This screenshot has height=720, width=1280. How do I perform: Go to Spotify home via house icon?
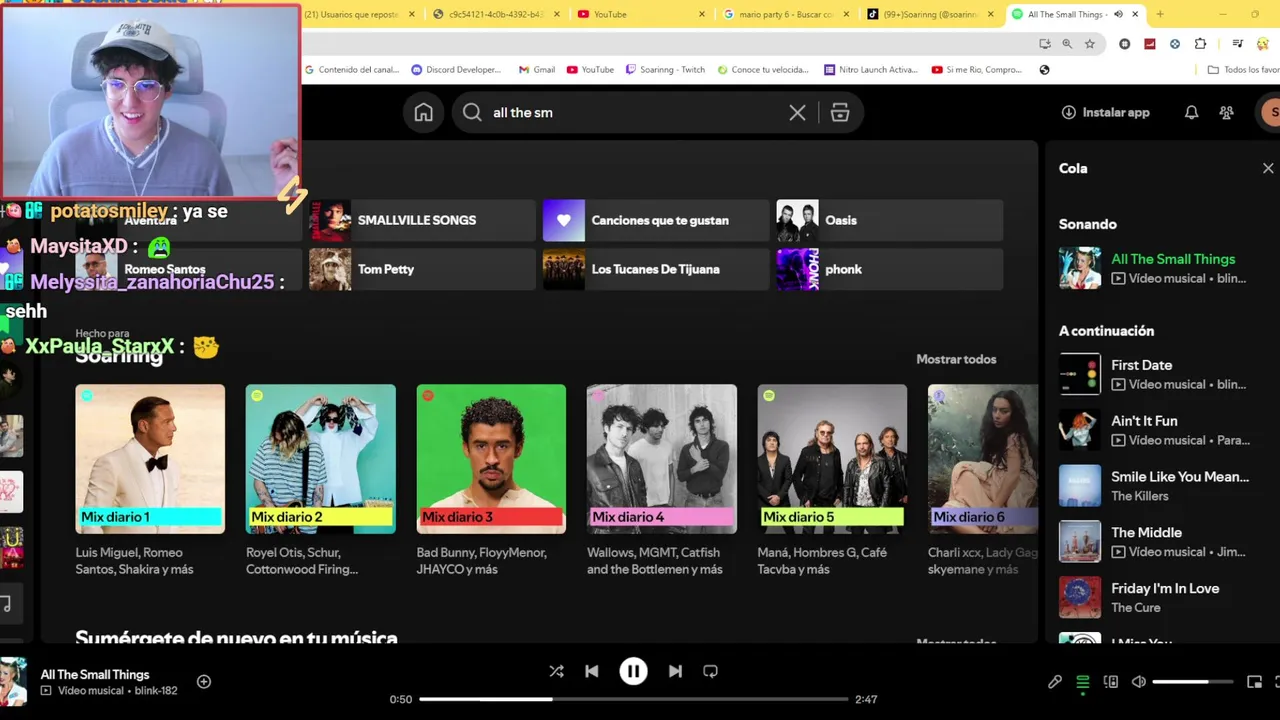coord(424,113)
